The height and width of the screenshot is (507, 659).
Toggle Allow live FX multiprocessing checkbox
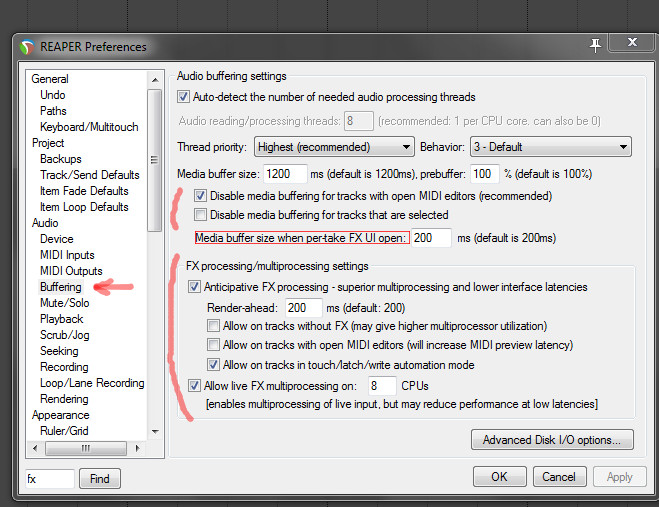pyautogui.click(x=194, y=386)
